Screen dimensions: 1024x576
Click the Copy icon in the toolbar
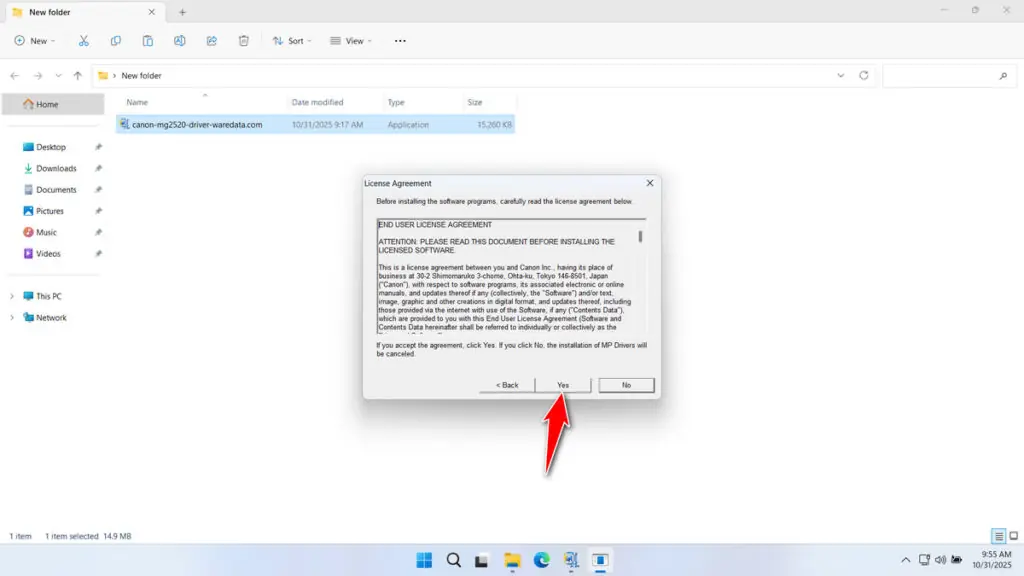[x=116, y=40]
